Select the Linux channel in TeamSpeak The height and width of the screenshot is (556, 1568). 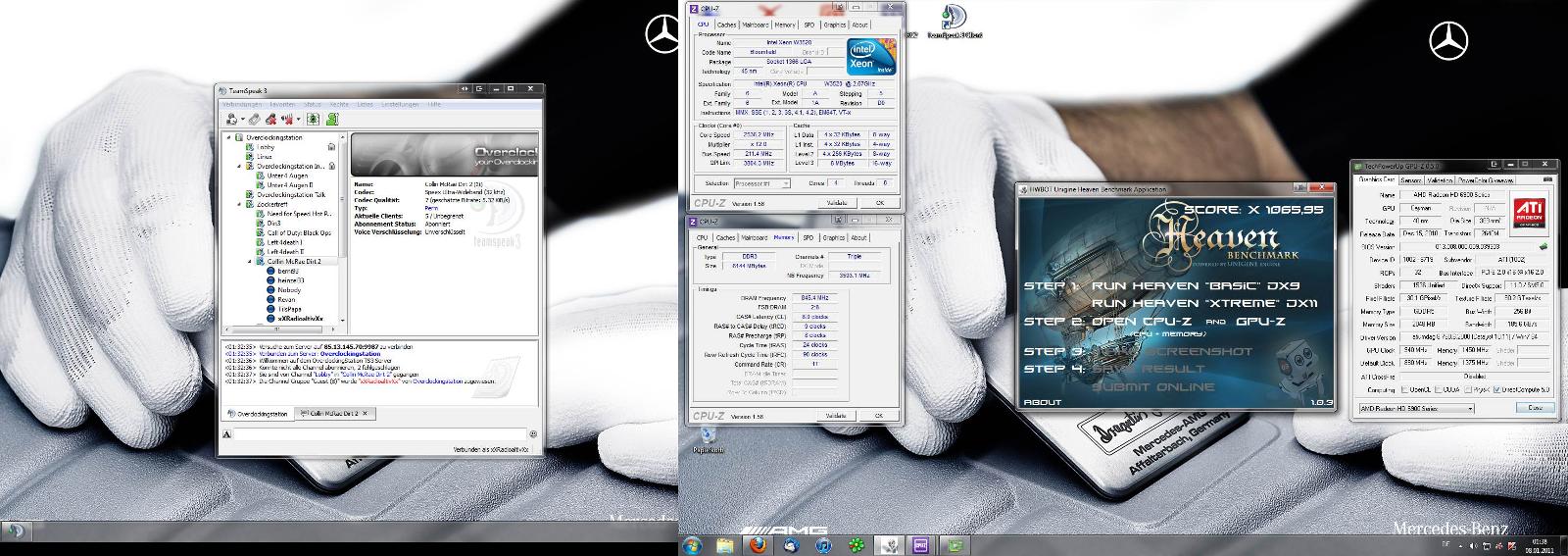coord(265,157)
